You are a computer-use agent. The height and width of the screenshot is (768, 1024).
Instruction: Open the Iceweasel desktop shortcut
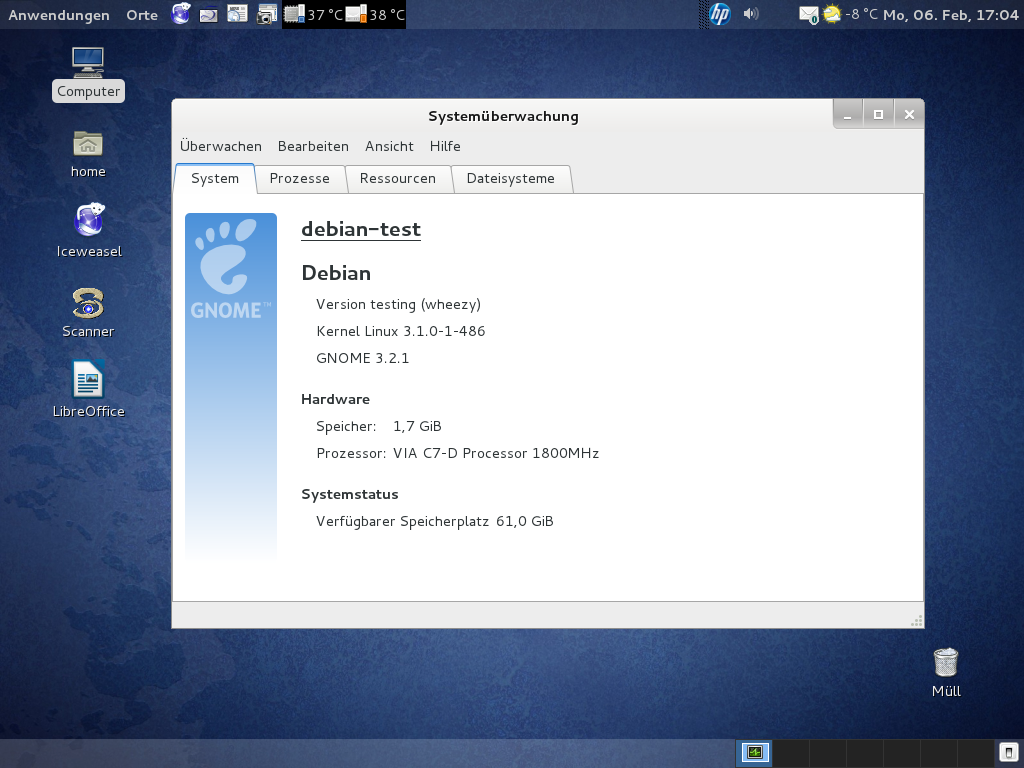pyautogui.click(x=88, y=221)
